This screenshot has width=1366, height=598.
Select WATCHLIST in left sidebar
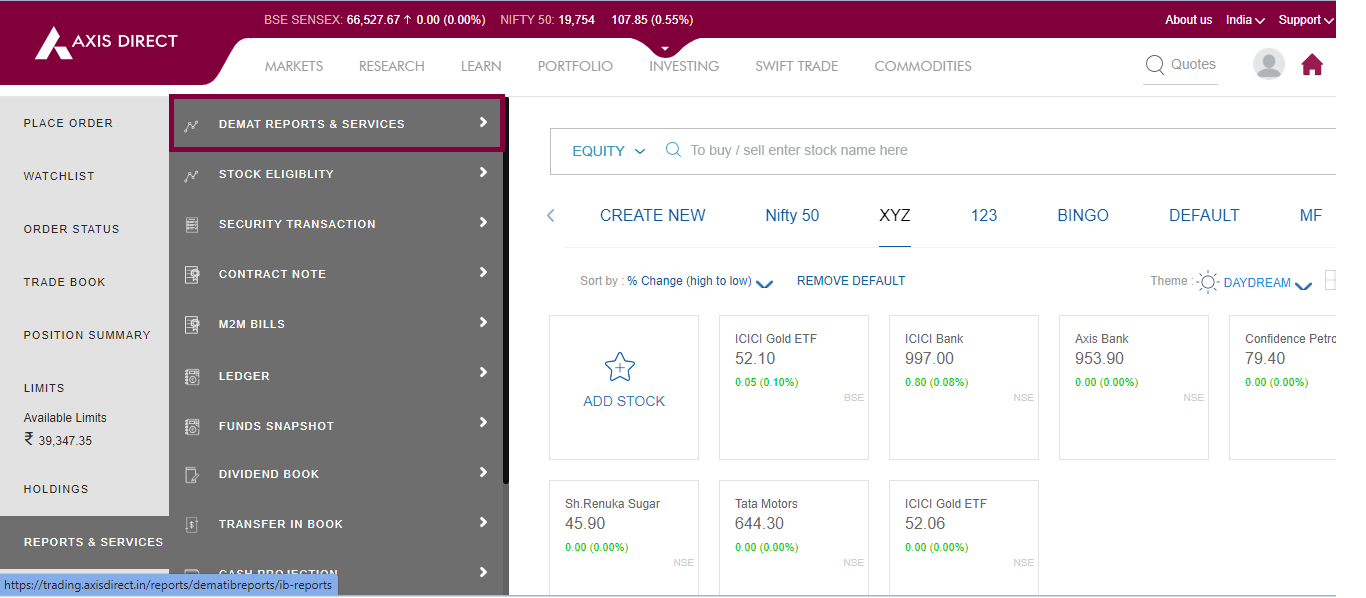(59, 176)
